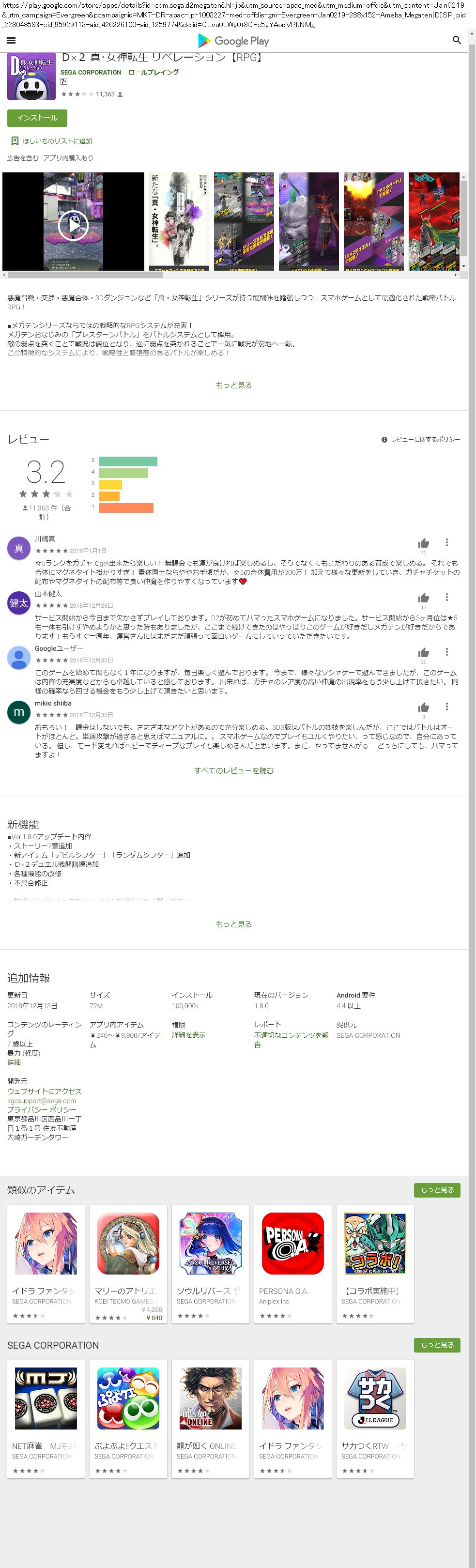This screenshot has height=1568, width=476.
Task: Click the carousel left scroll arrow
Action: tap(4, 275)
